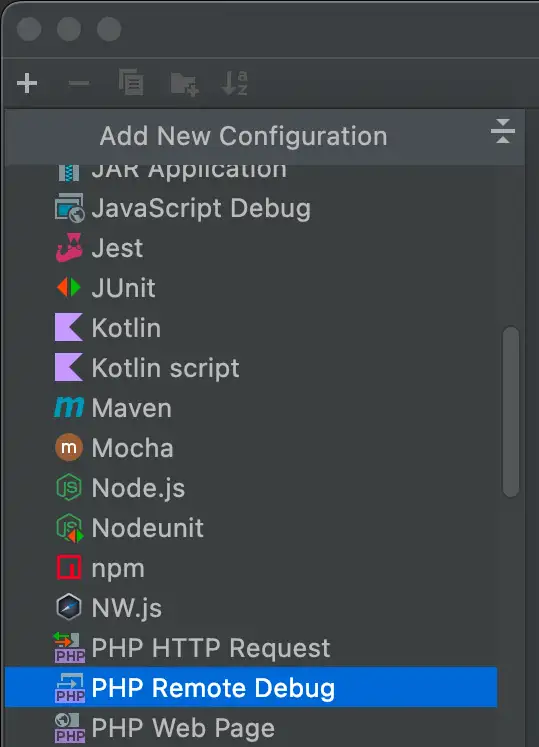Pick Kotlin from the list
Screen dimensions: 539x747
coord(251,328)
